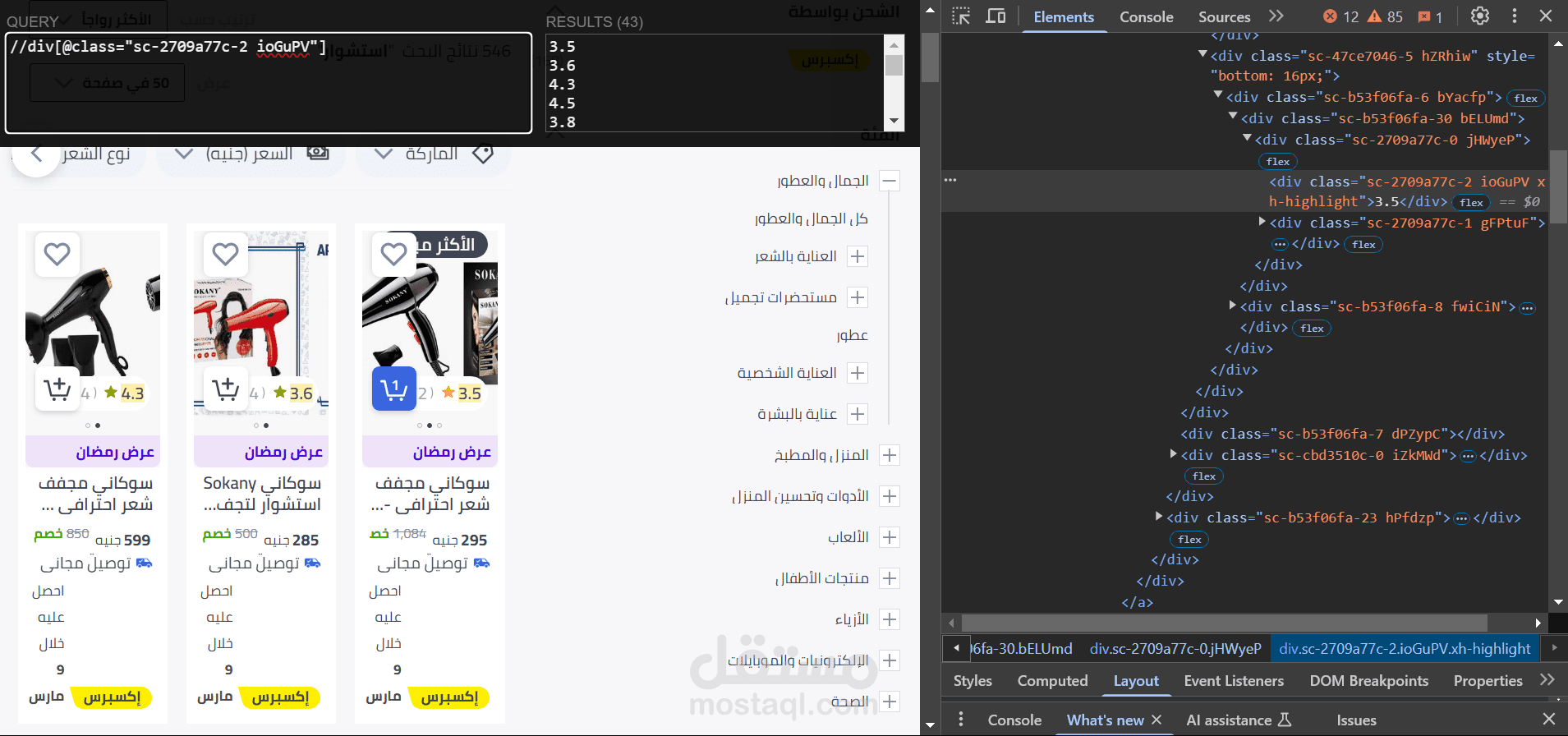Screen dimensions: 1568x736
Task: Toggle flex badge on highlighted ioGuPV div
Action: click(1472, 203)
